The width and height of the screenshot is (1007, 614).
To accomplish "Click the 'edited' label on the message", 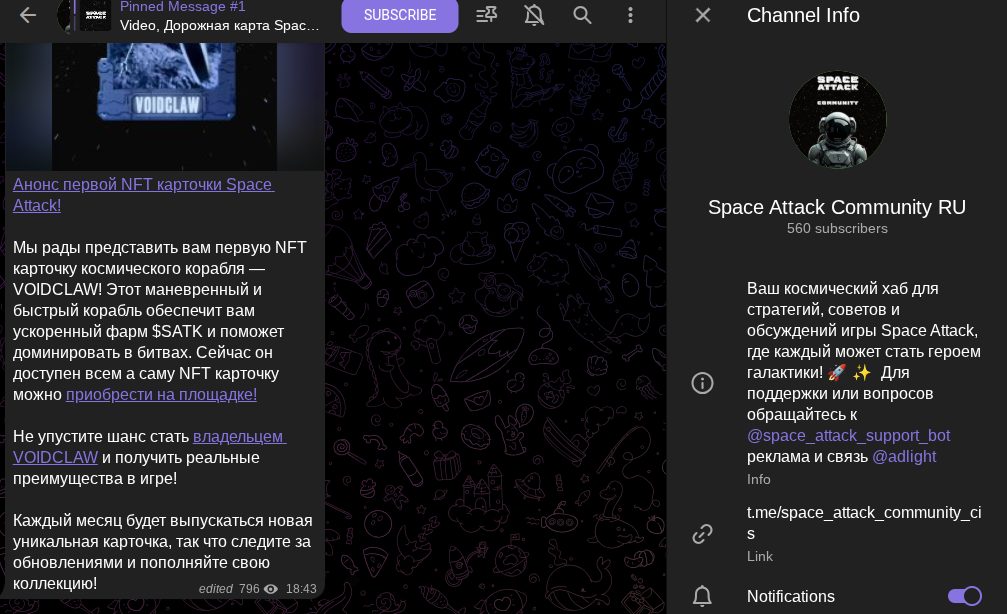I will [x=216, y=589].
